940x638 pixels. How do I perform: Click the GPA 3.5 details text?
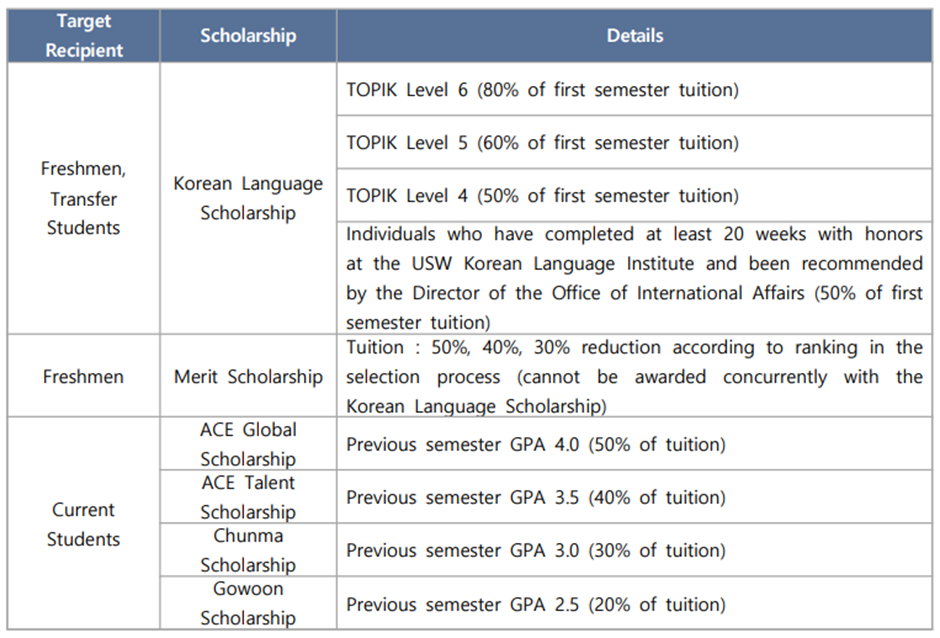point(536,498)
